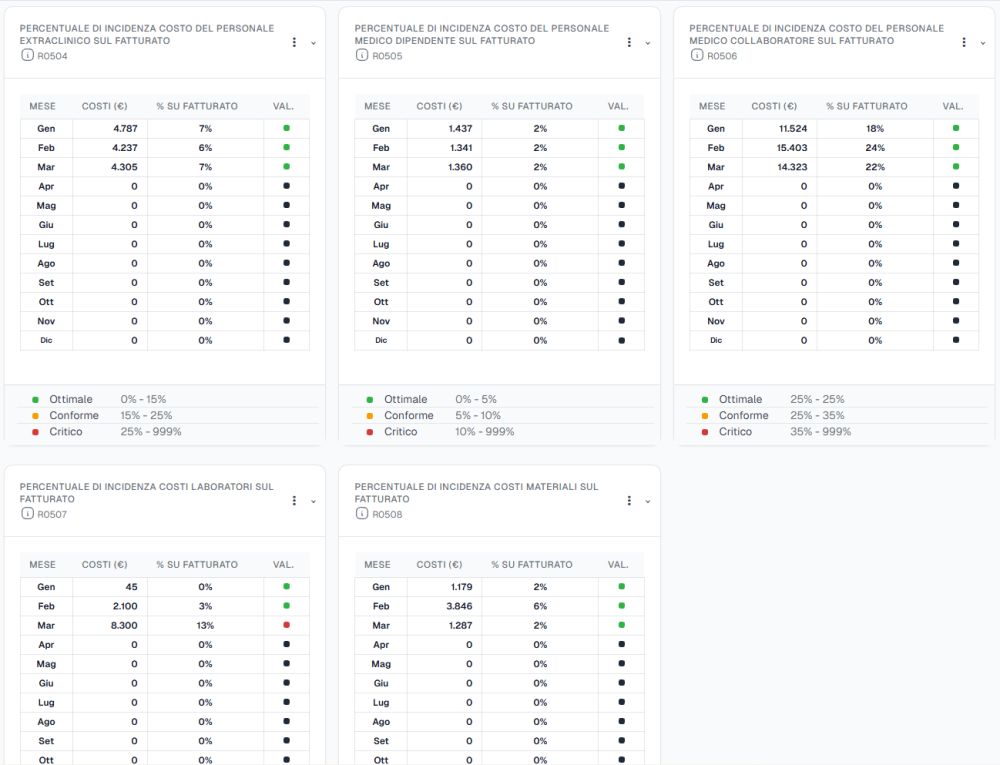
Task: Click the COSTI (€) column header in R0508
Action: point(439,564)
